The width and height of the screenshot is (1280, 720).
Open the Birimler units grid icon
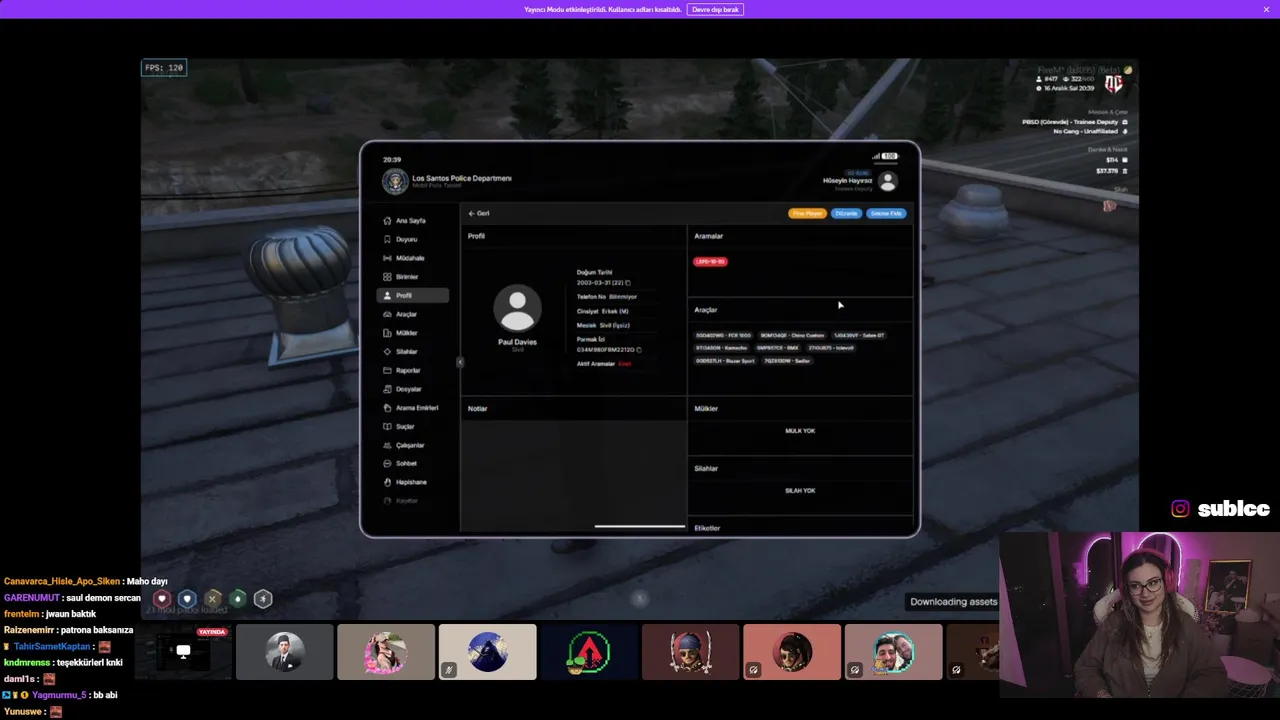click(x=387, y=277)
